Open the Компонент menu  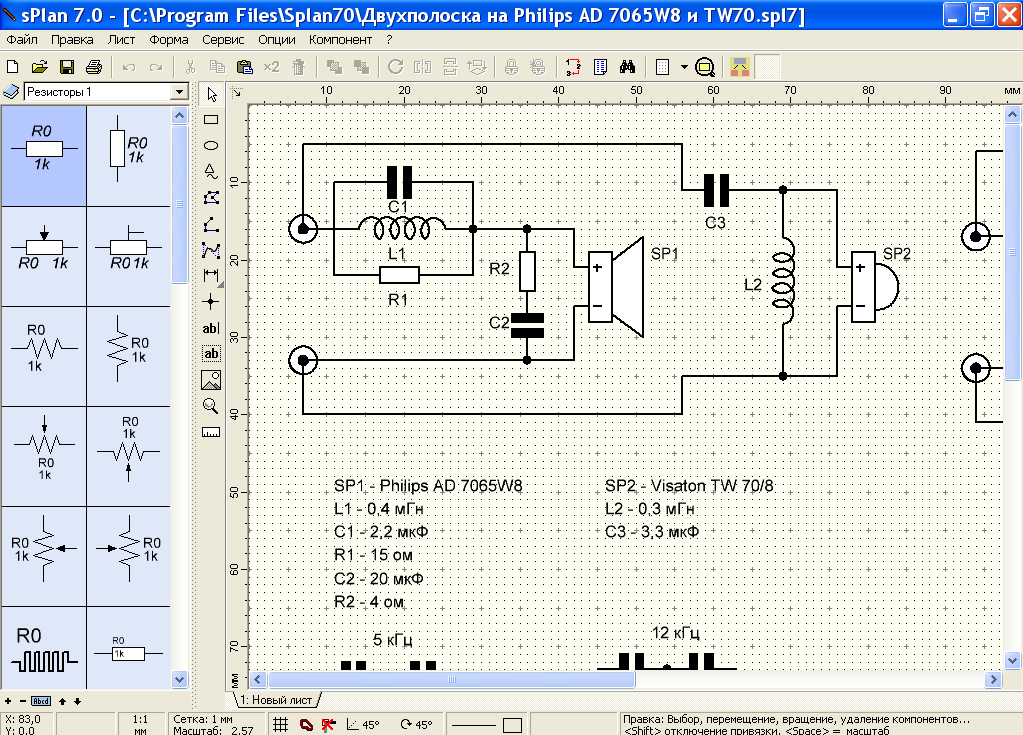(x=341, y=39)
